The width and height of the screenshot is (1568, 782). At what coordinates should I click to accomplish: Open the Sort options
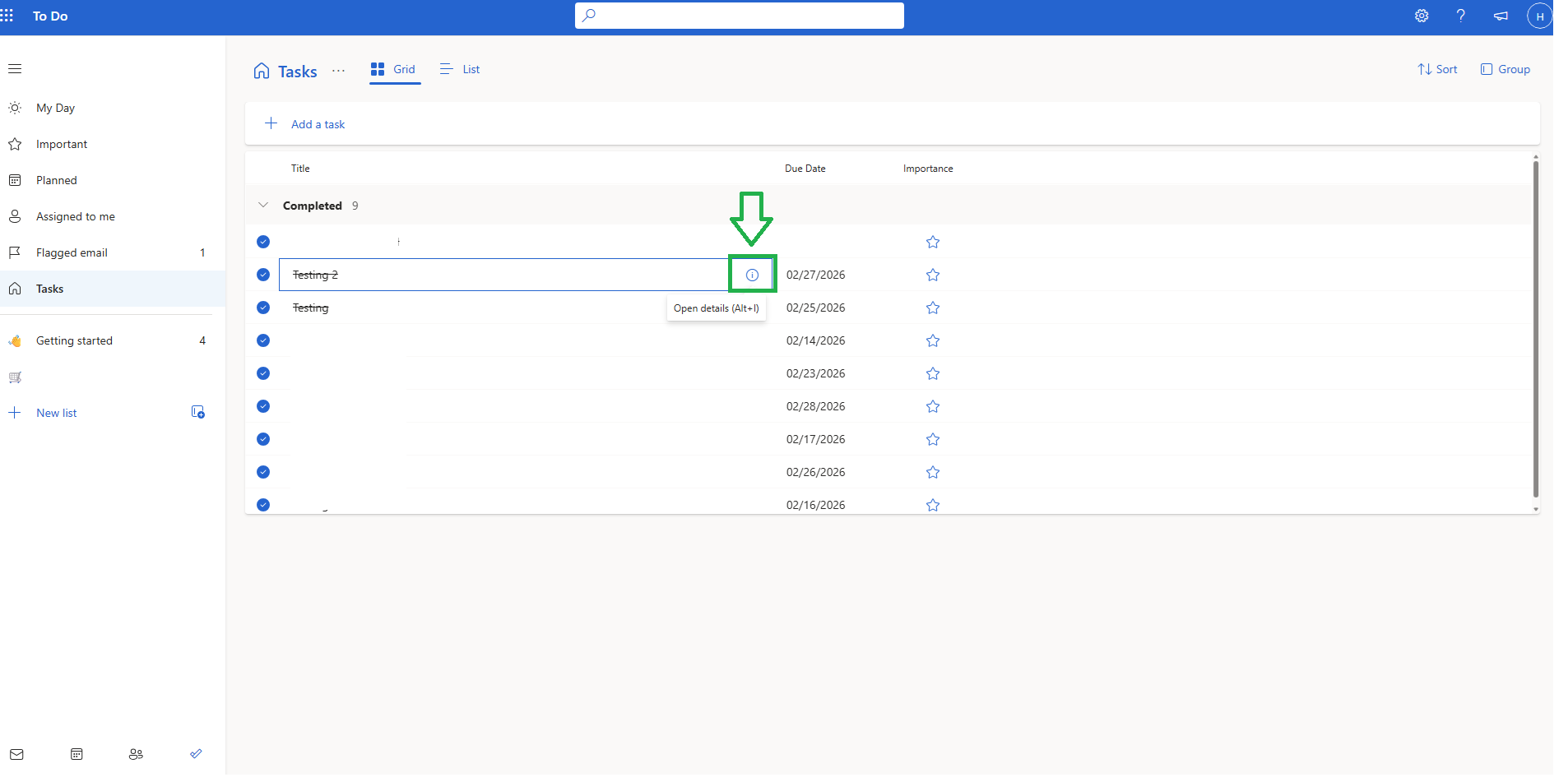click(1437, 69)
